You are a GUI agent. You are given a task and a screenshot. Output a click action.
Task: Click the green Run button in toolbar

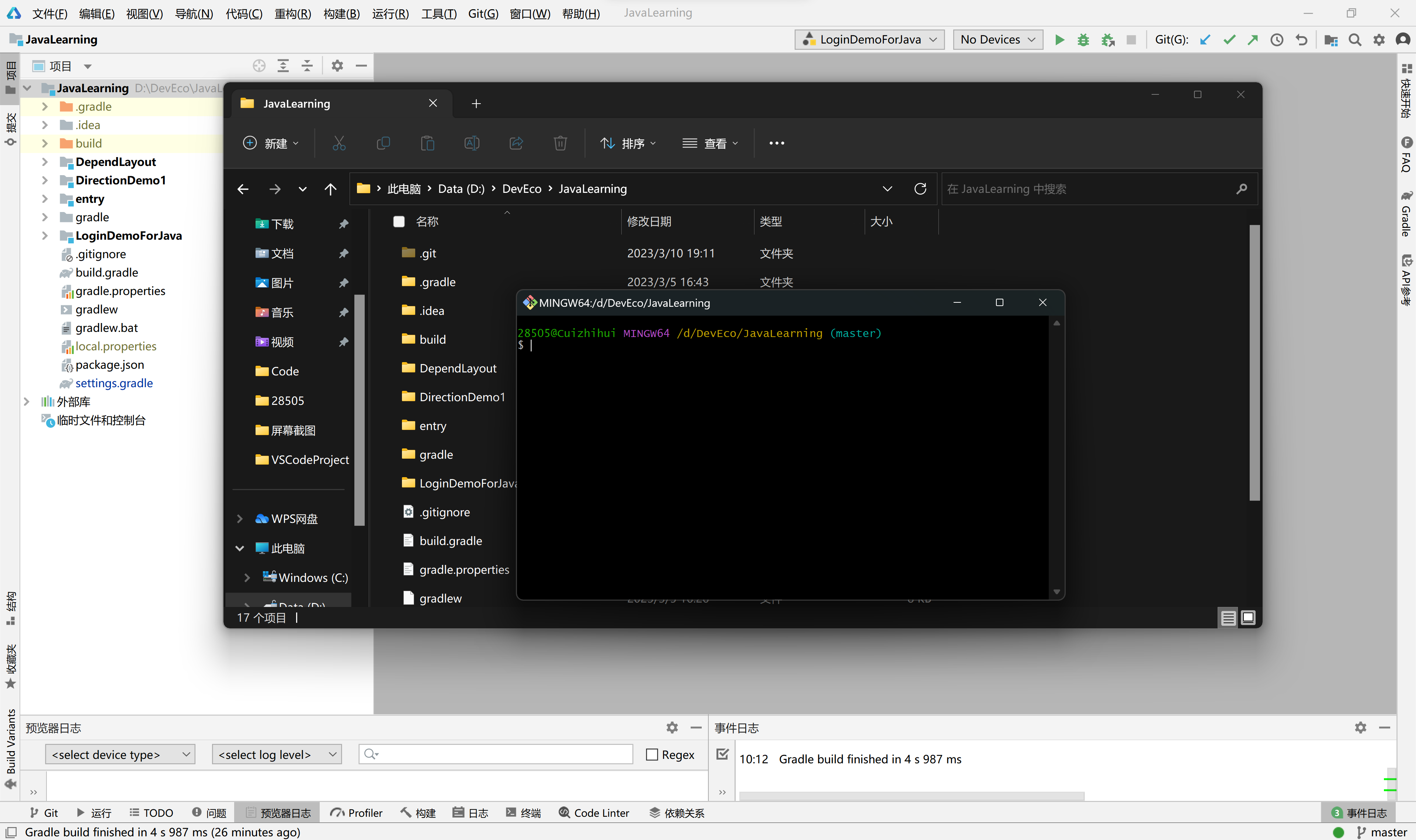click(x=1059, y=39)
